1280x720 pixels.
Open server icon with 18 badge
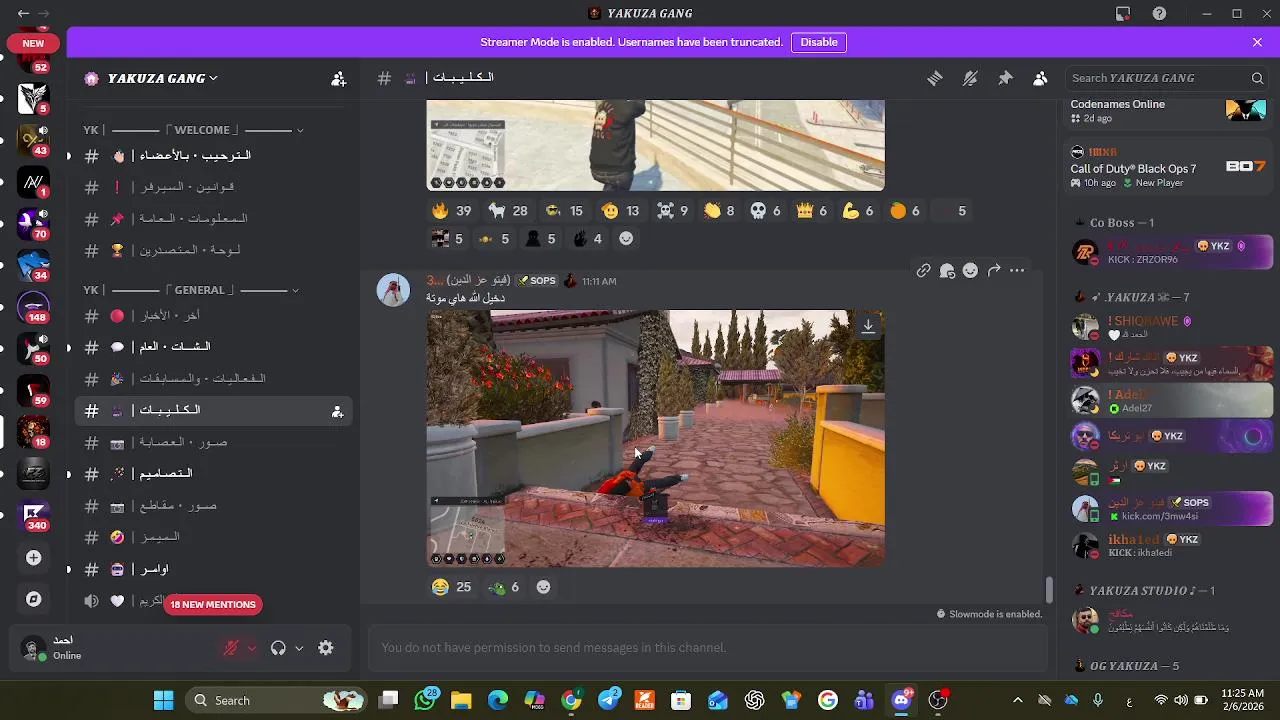tap(34, 430)
